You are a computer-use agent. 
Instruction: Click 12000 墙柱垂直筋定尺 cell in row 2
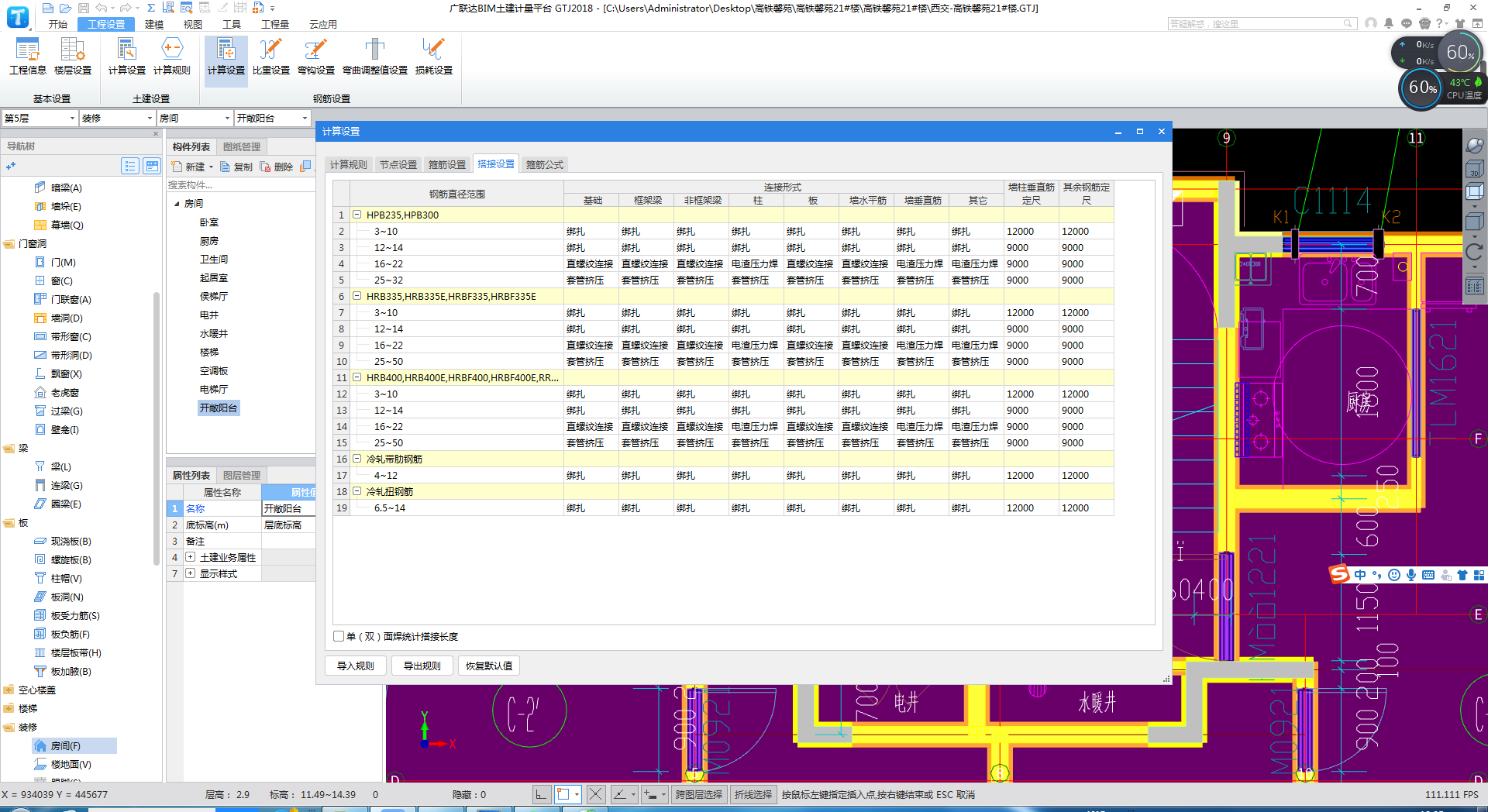pos(1031,232)
